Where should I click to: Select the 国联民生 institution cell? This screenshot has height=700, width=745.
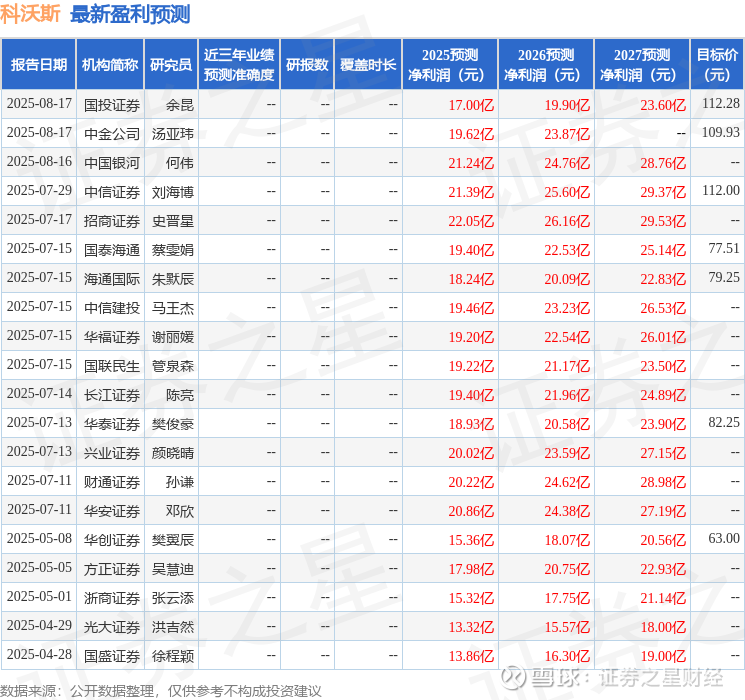(x=112, y=365)
